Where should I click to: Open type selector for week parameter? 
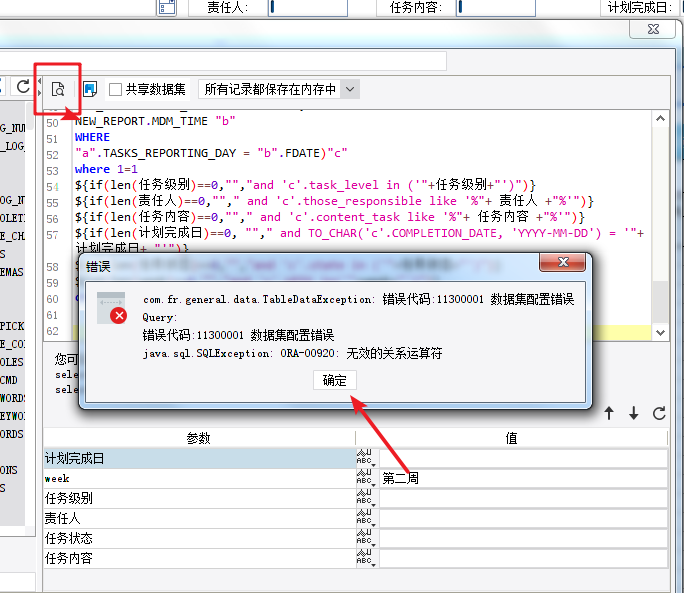[x=366, y=478]
